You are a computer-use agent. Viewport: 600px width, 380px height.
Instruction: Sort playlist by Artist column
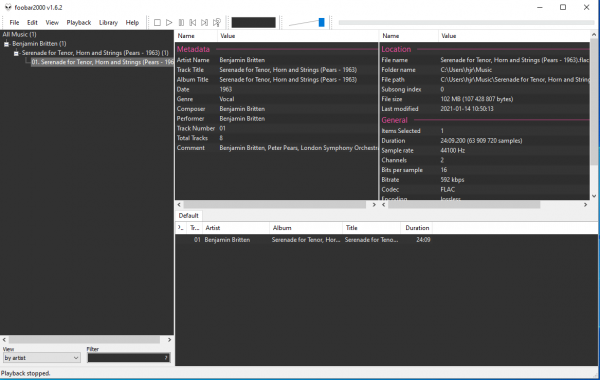(x=236, y=228)
